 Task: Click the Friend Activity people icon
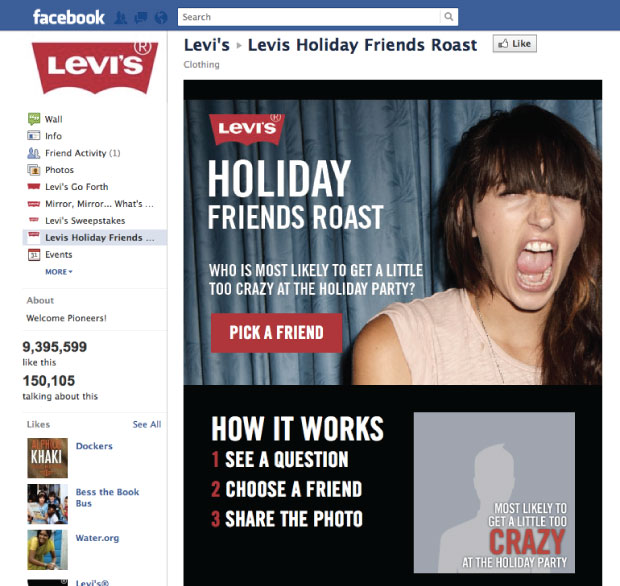pos(34,153)
